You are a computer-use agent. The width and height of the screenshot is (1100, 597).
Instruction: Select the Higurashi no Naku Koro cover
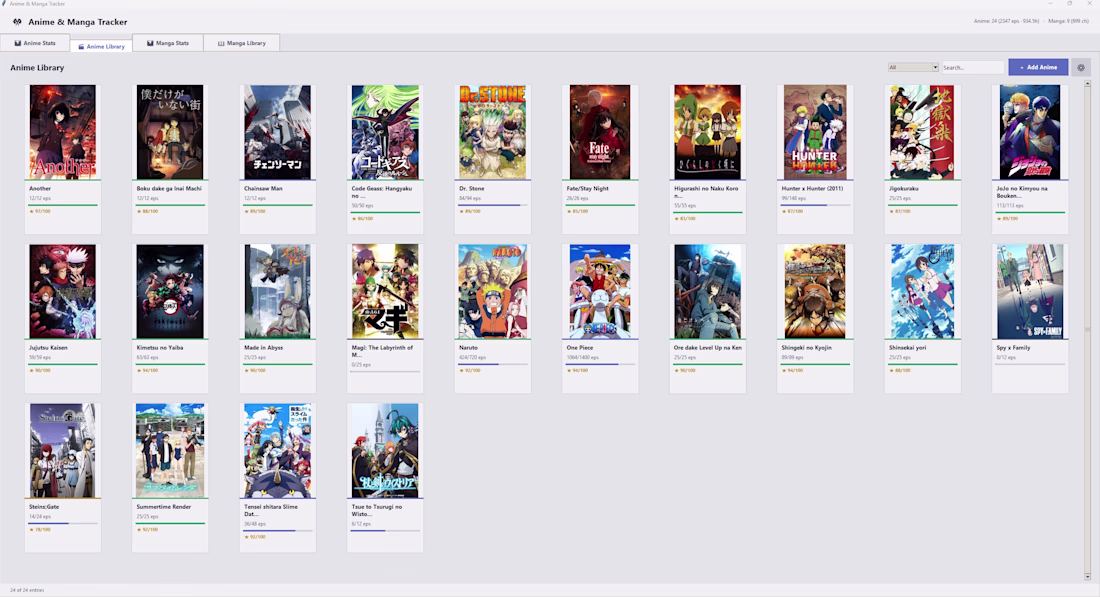(x=707, y=132)
